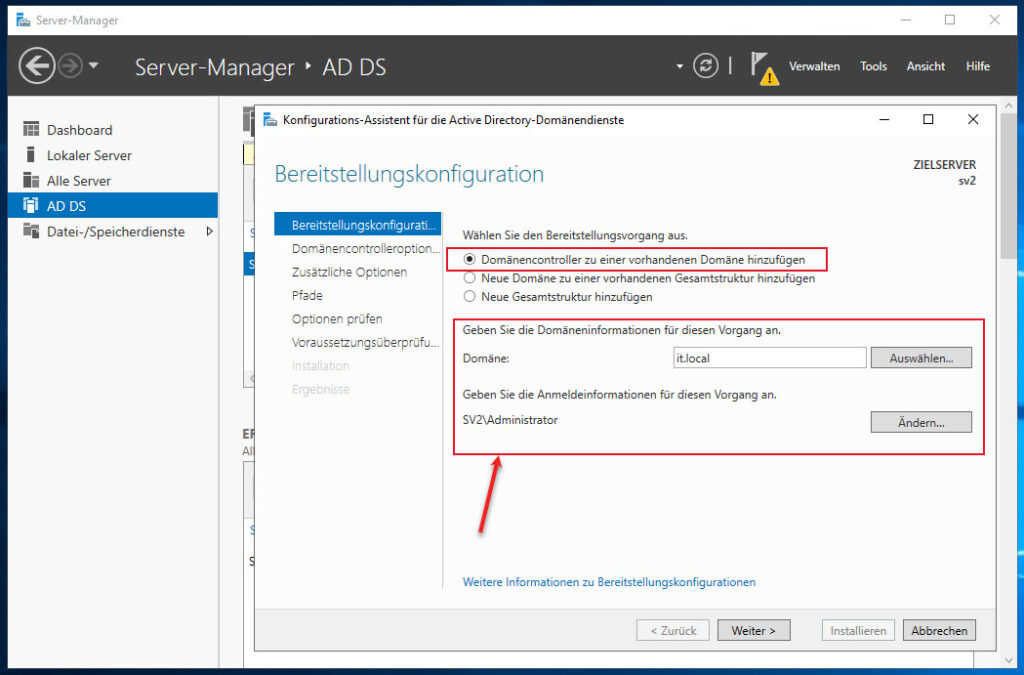Click the Ändern... credentials button
1024x675 pixels.
coord(921,422)
